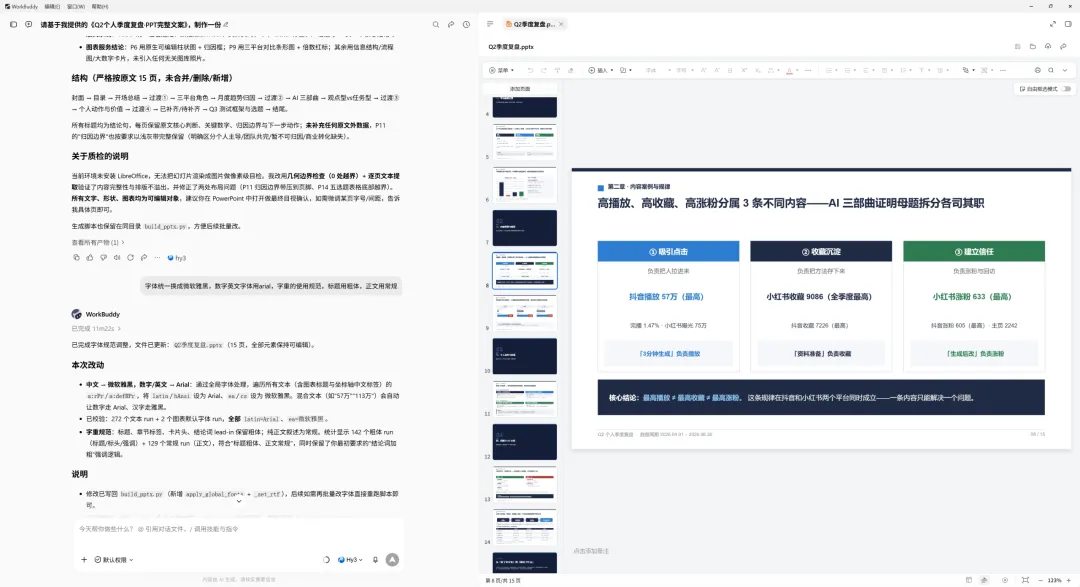Screen dimensions: 1080x587
Task: Click the upload icon beside file name
Action: coord(1048,47)
